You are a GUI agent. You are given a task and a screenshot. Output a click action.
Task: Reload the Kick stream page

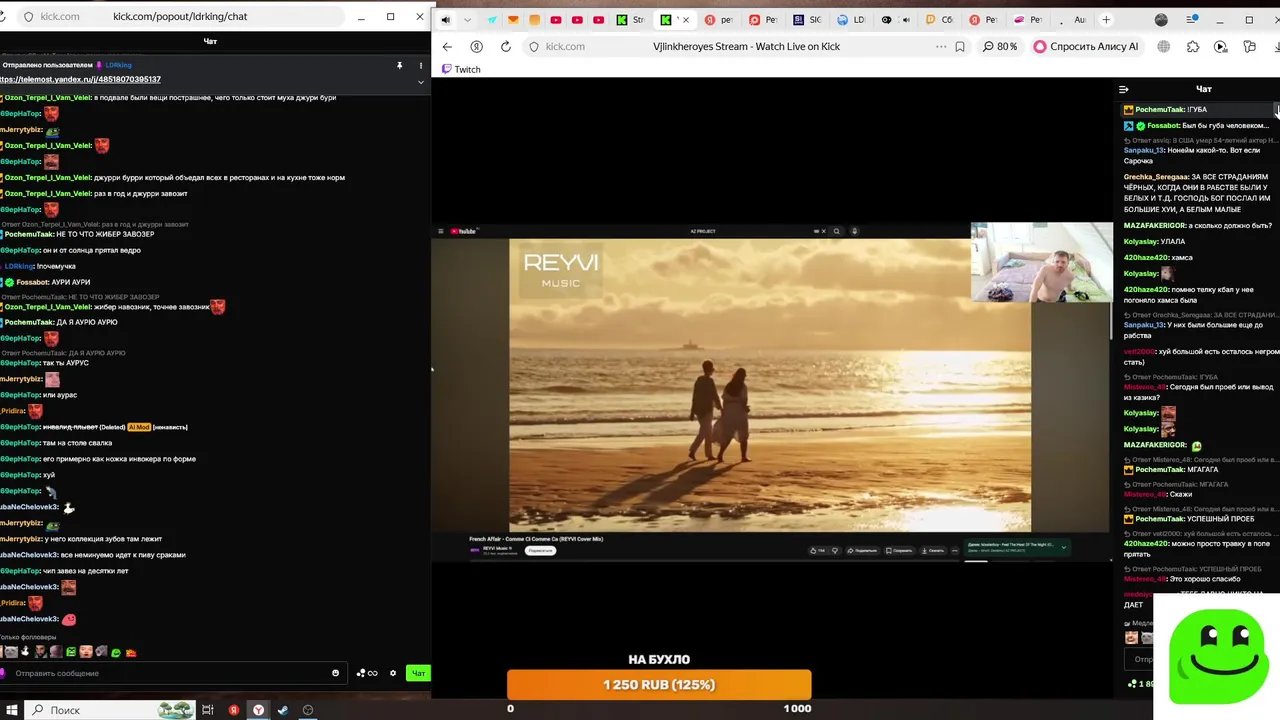(506, 46)
